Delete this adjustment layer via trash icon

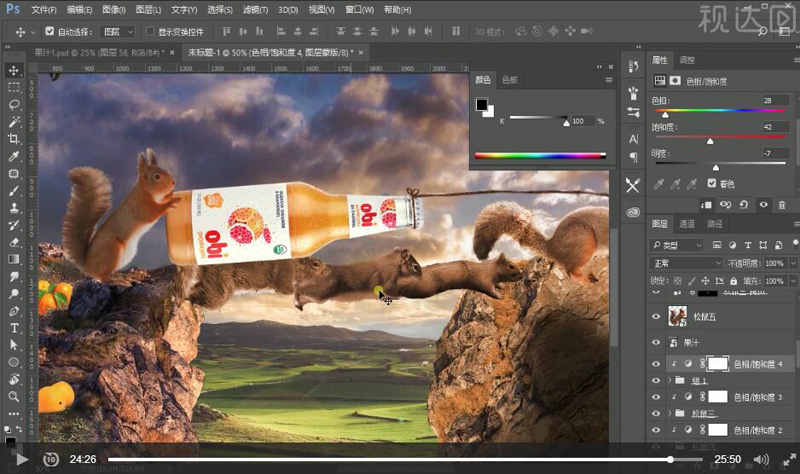point(782,205)
